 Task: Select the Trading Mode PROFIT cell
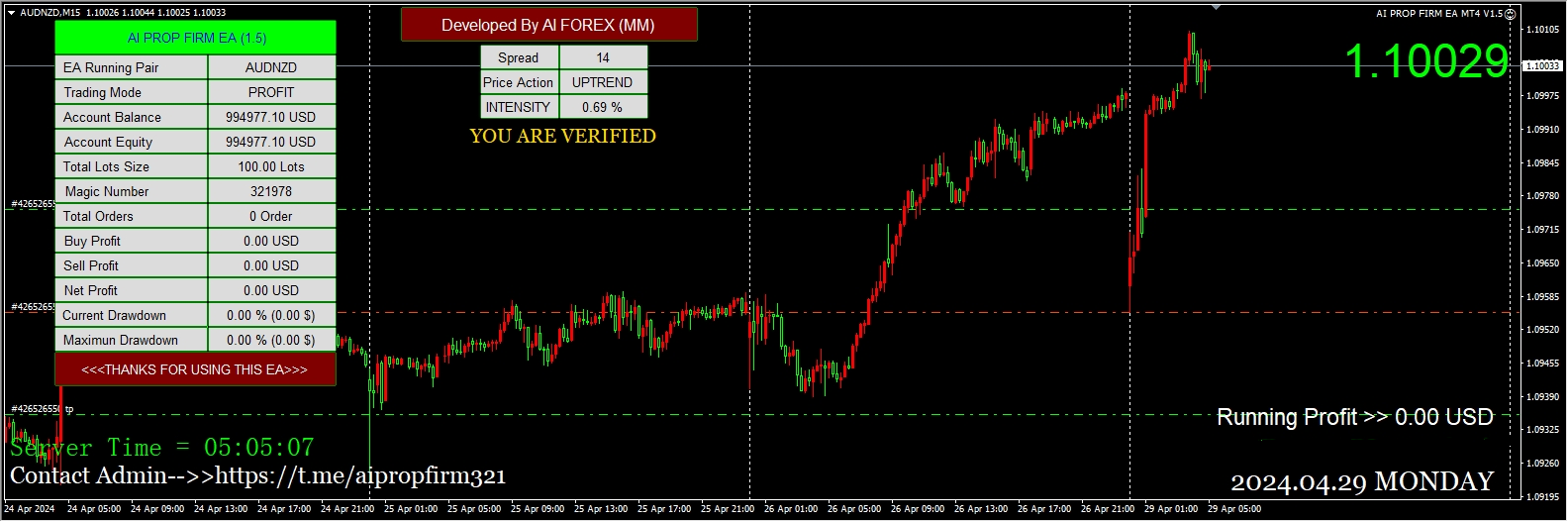(271, 92)
